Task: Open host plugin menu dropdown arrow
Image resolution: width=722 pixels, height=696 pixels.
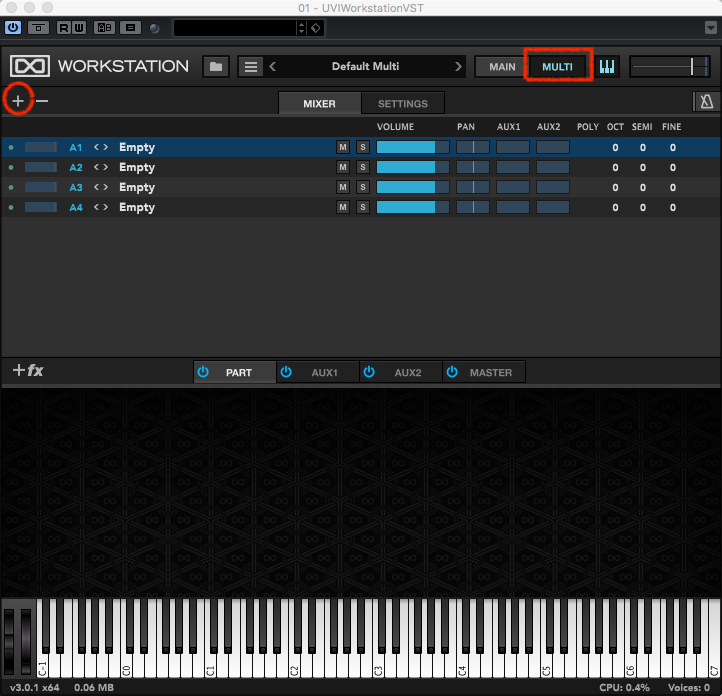Action: click(710, 28)
